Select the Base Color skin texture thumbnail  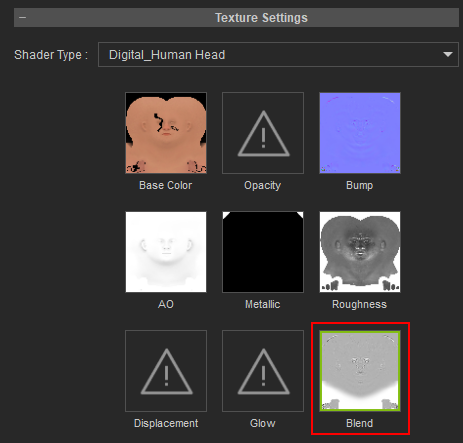coord(166,133)
